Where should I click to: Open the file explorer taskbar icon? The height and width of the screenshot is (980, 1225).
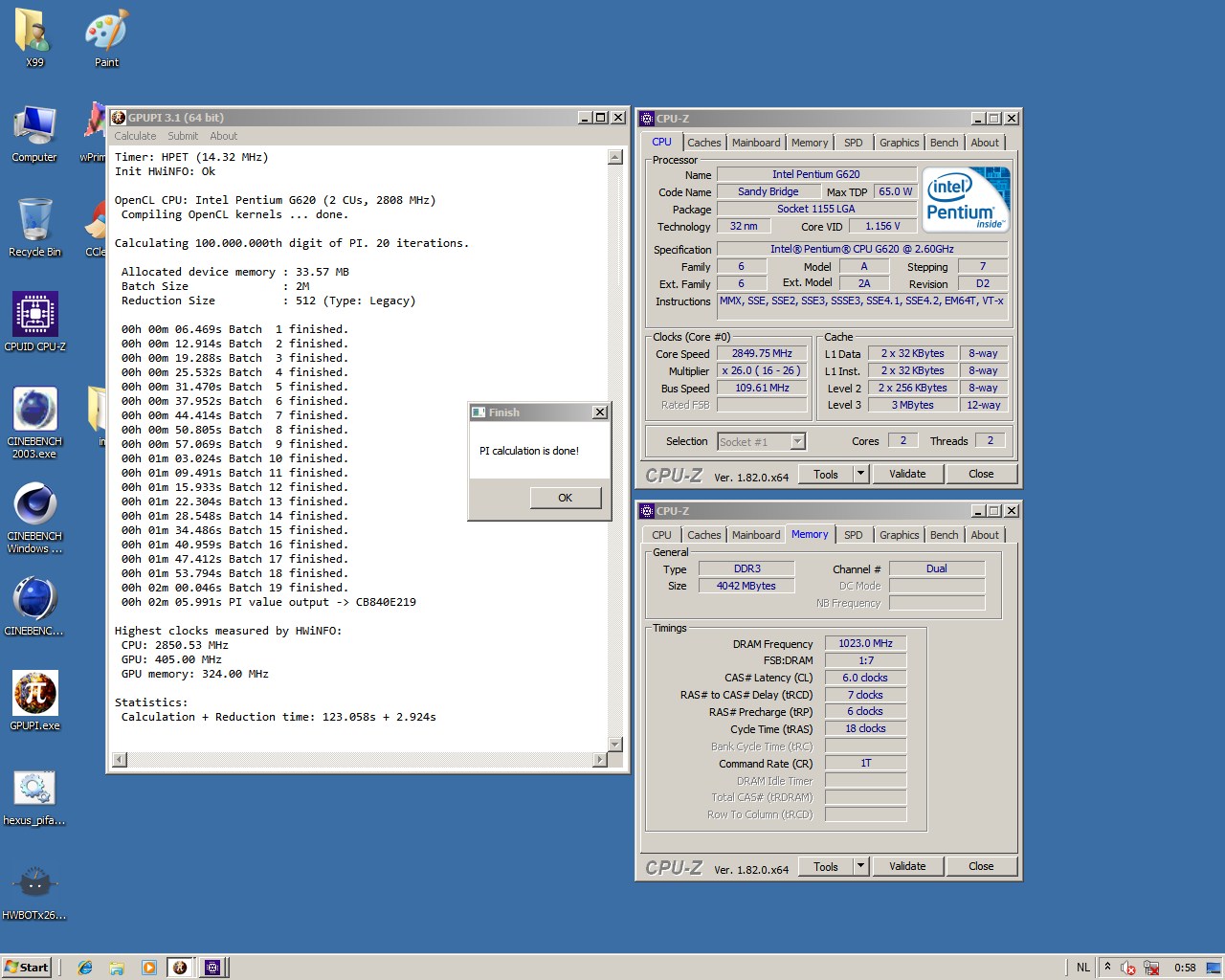(x=117, y=968)
